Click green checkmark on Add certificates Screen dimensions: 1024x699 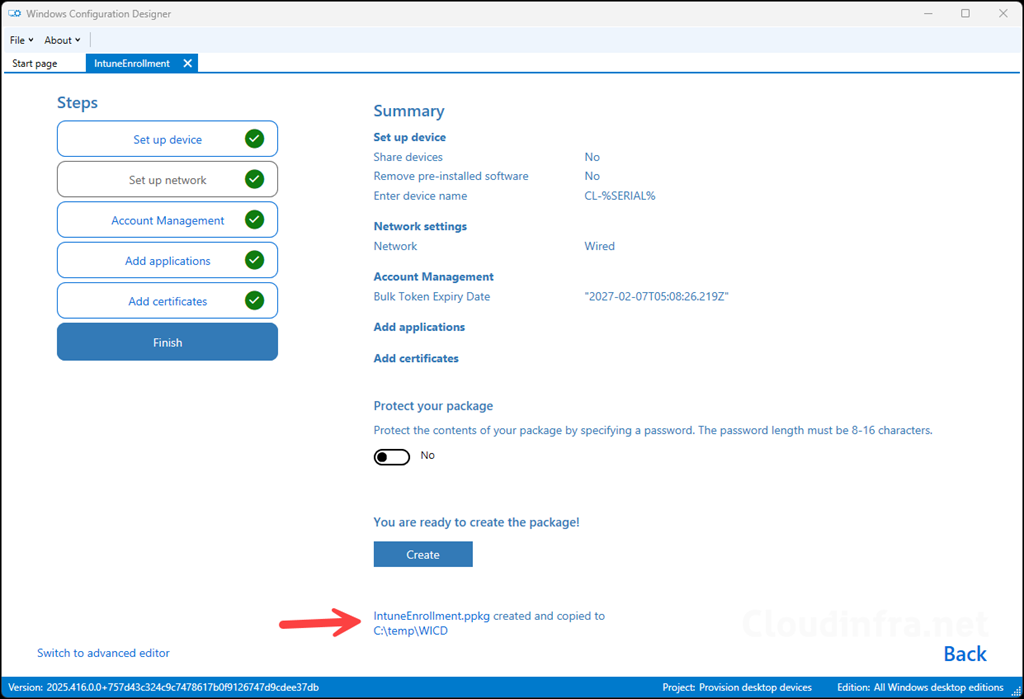(x=255, y=301)
